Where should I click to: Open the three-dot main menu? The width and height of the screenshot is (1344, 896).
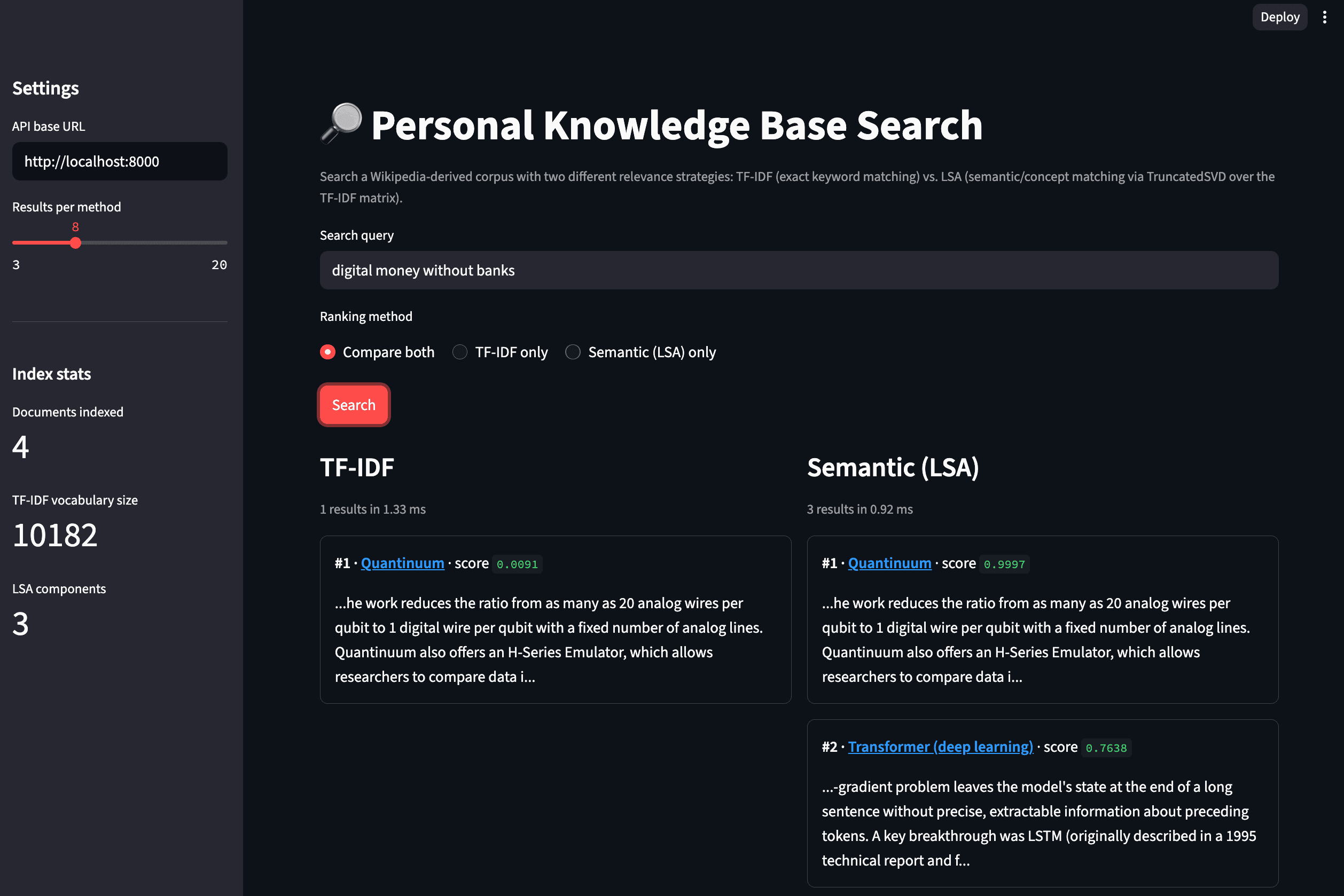coord(1324,17)
